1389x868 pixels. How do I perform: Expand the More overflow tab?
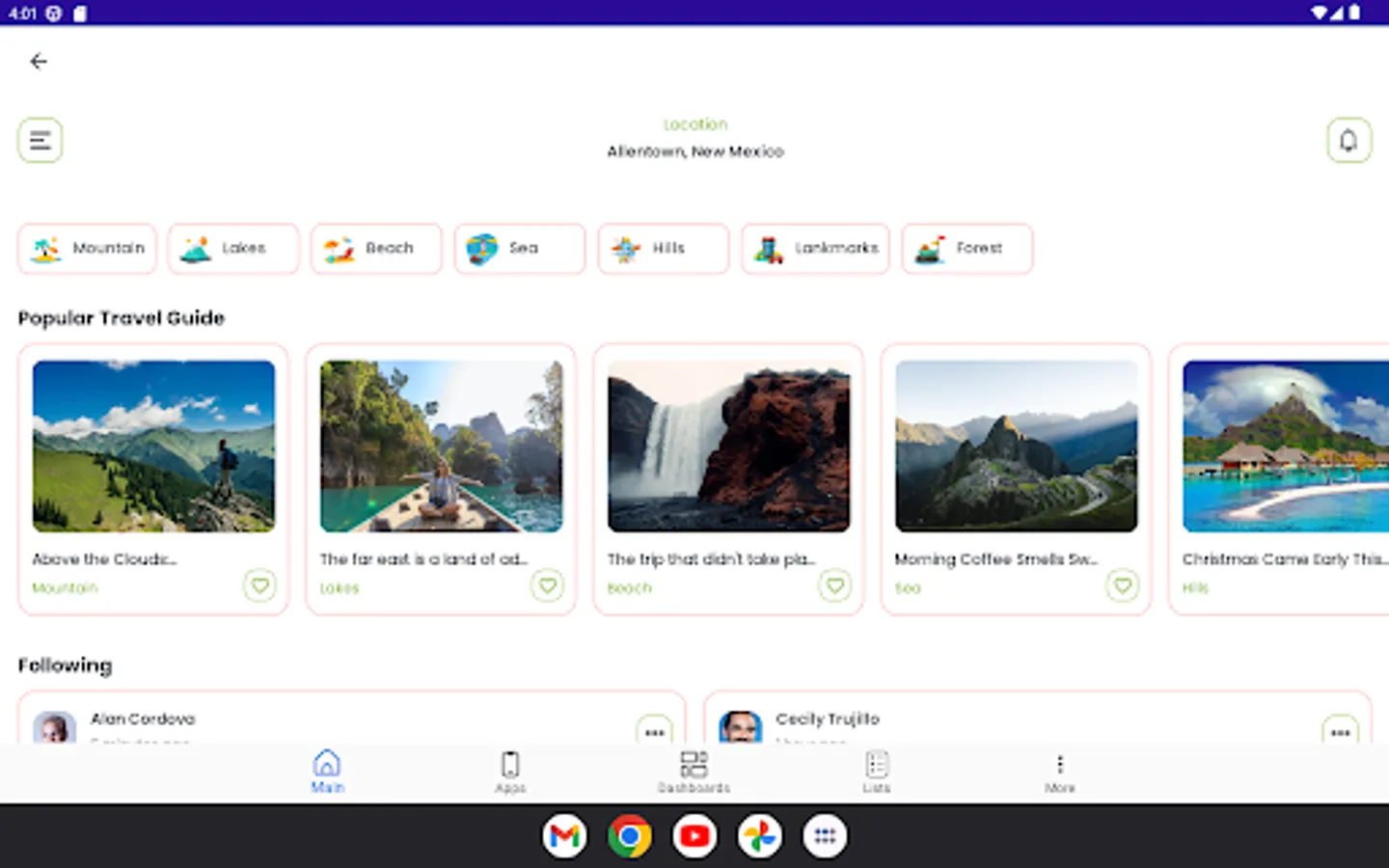tap(1059, 772)
